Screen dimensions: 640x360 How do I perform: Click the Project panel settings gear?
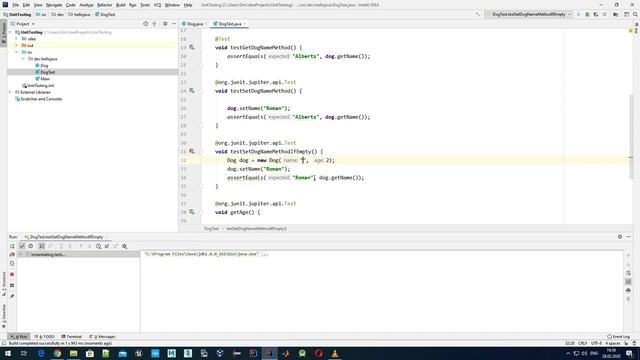click(165, 24)
